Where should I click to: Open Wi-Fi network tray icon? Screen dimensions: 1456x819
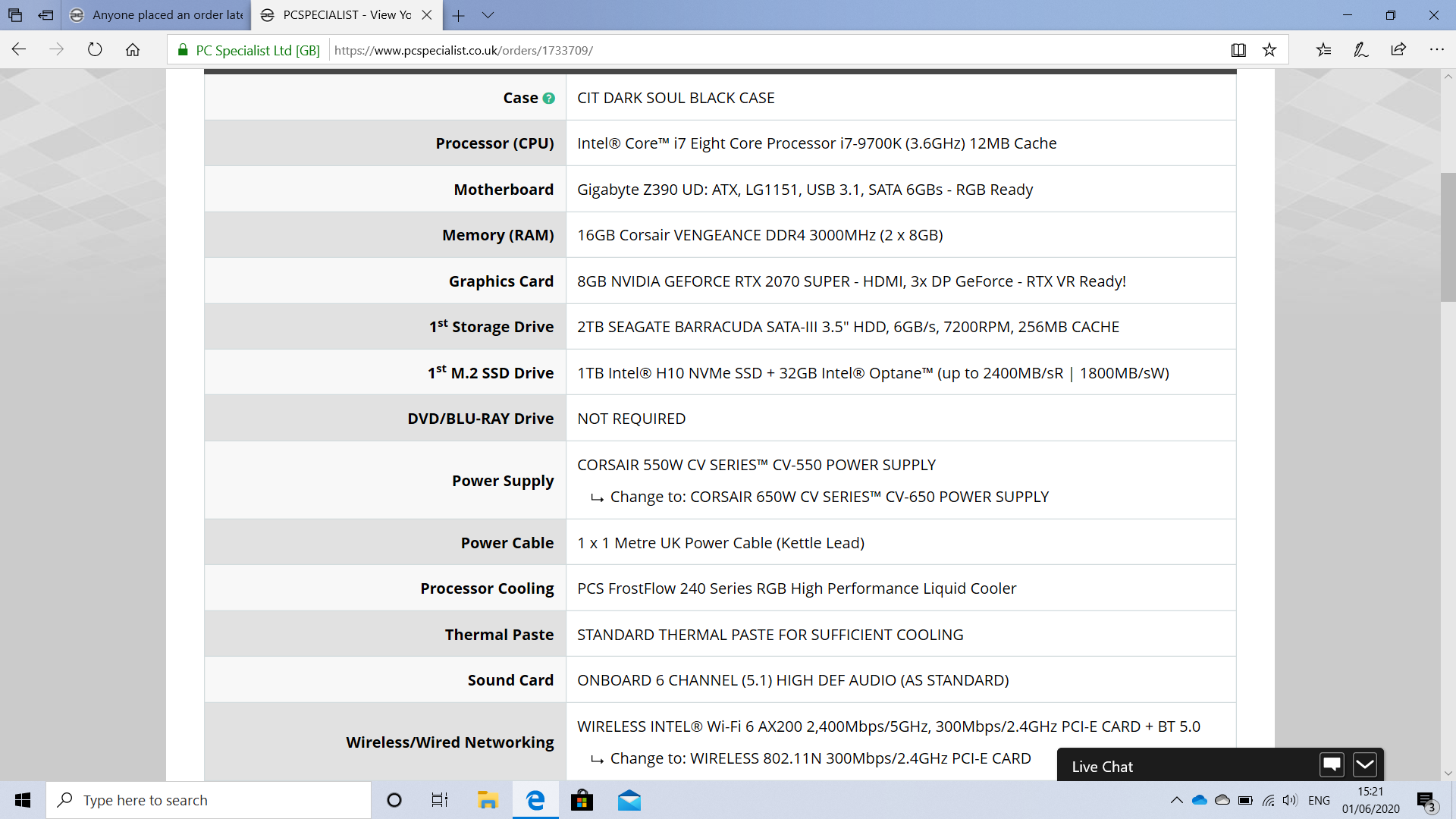pyautogui.click(x=1268, y=800)
